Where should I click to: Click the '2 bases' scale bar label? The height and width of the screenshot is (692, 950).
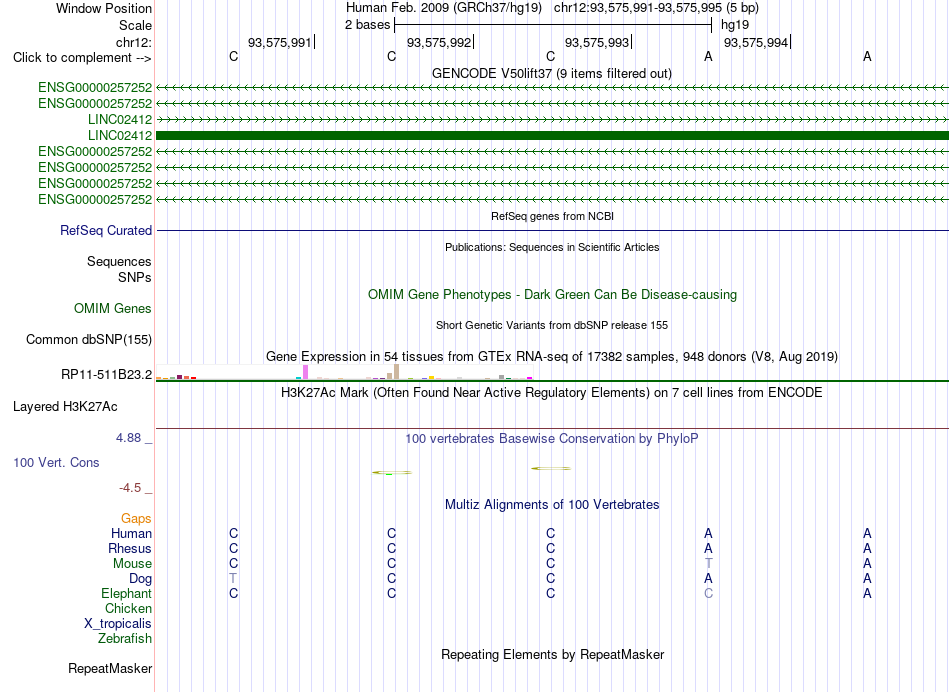point(368,25)
